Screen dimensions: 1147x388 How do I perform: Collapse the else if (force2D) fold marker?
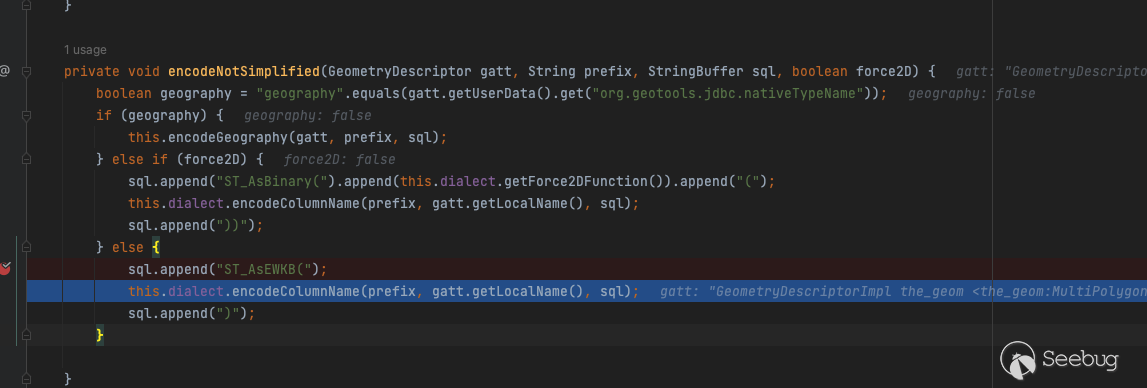point(26,160)
